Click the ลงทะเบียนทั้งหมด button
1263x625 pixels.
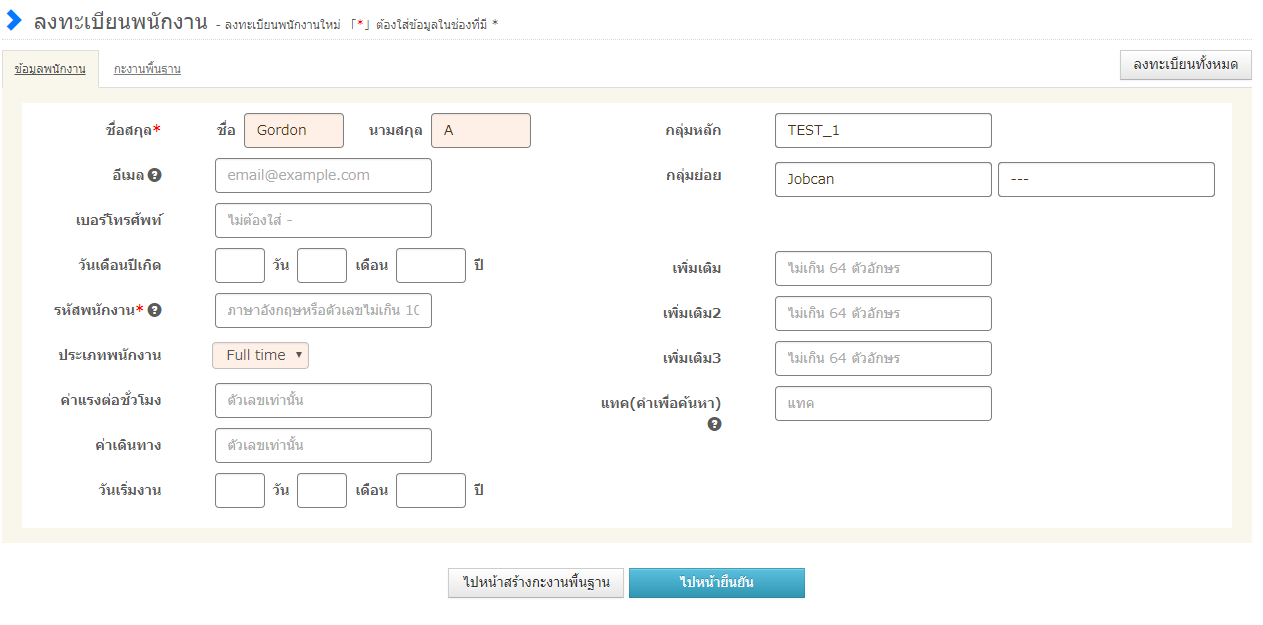point(1185,64)
